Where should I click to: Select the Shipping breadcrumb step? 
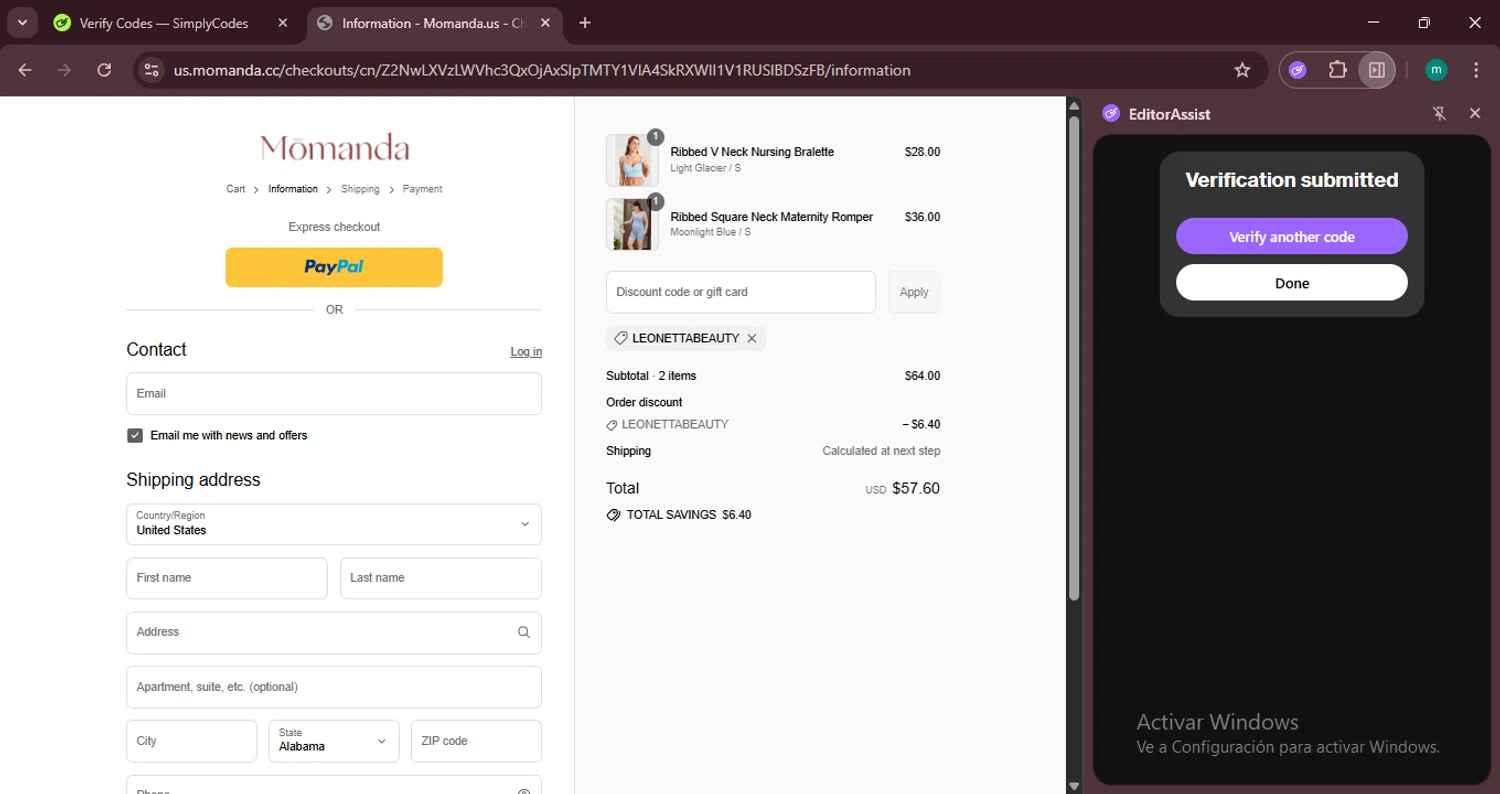(x=360, y=189)
